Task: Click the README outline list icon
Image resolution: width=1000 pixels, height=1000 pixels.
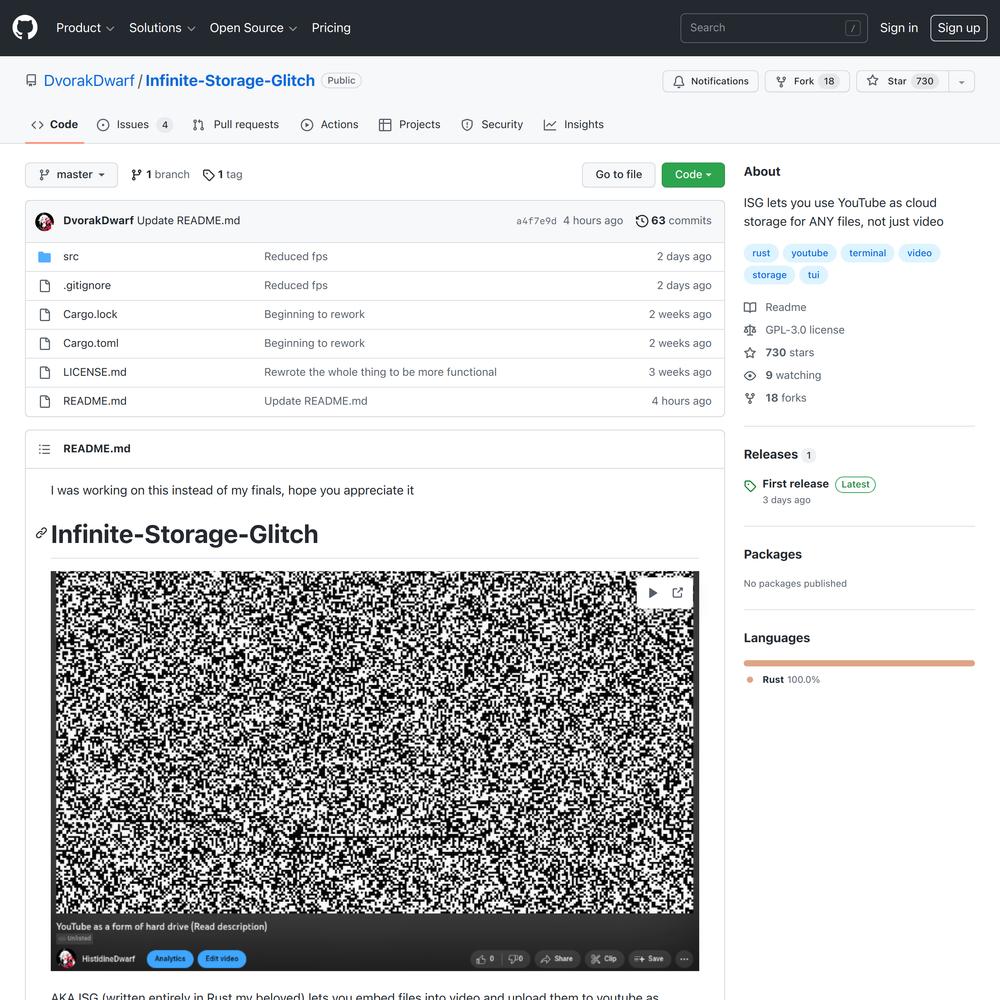Action: [45, 449]
